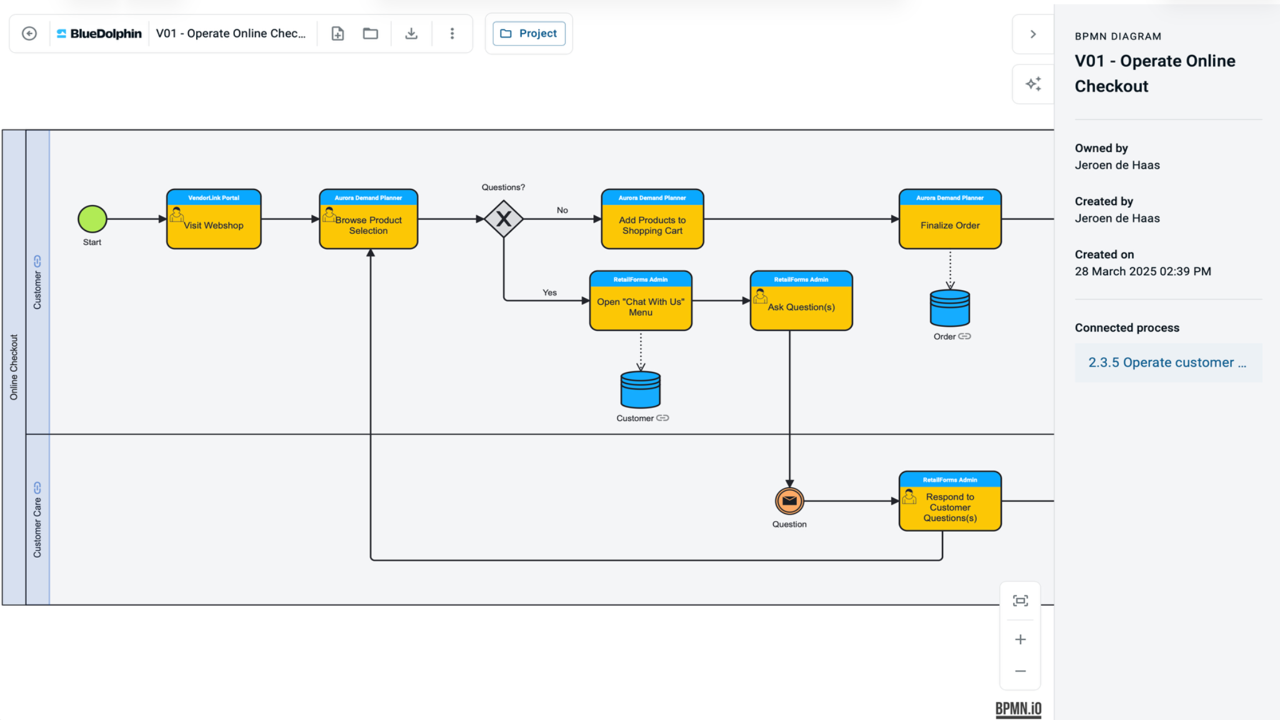Open the folder icon in toolbar

coord(371,34)
